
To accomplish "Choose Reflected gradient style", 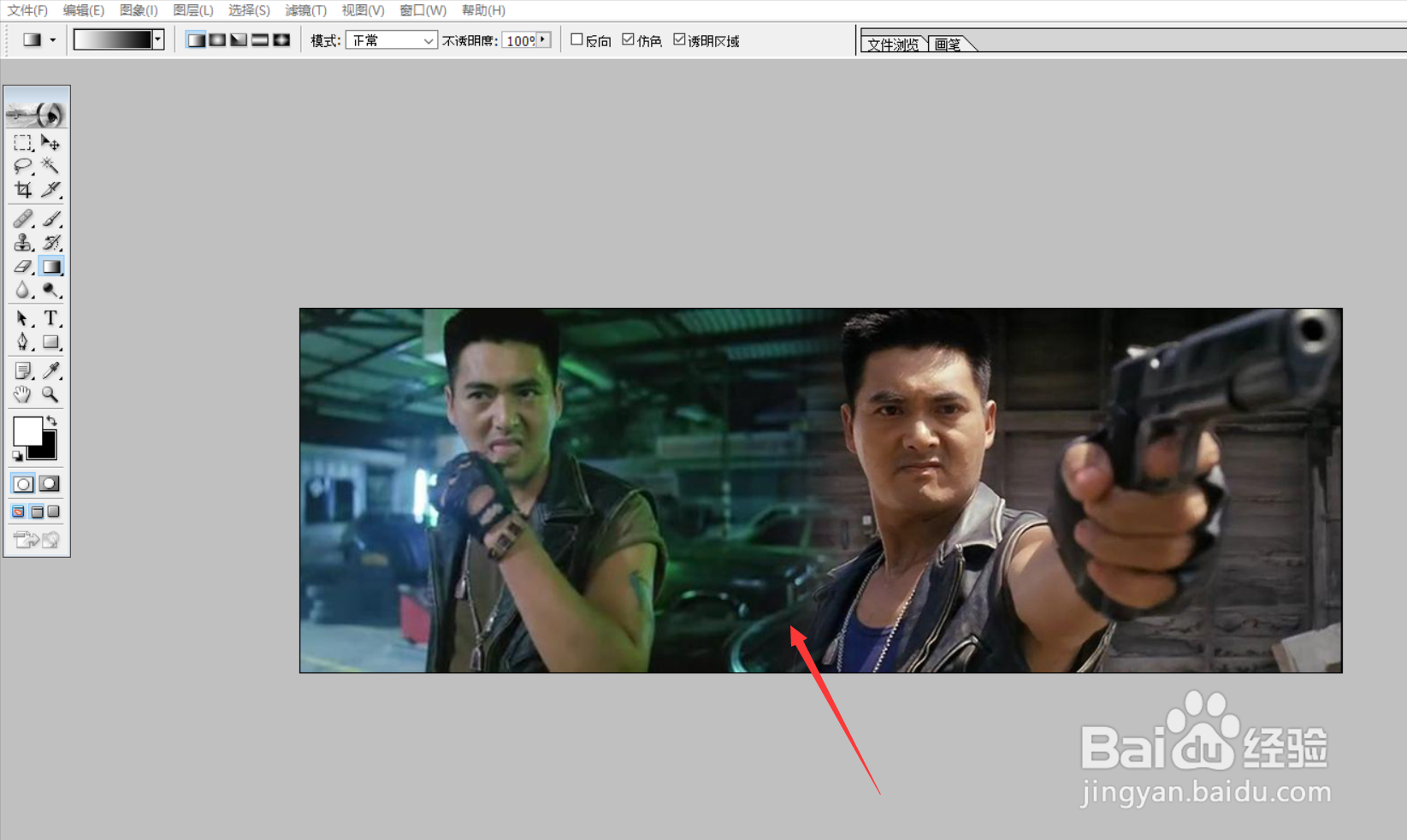I will pos(261,40).
